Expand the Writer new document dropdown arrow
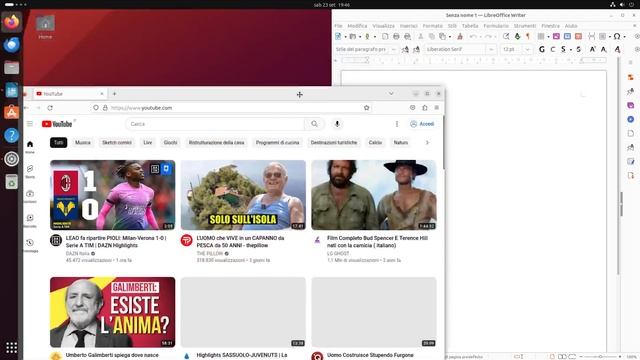 345,37
